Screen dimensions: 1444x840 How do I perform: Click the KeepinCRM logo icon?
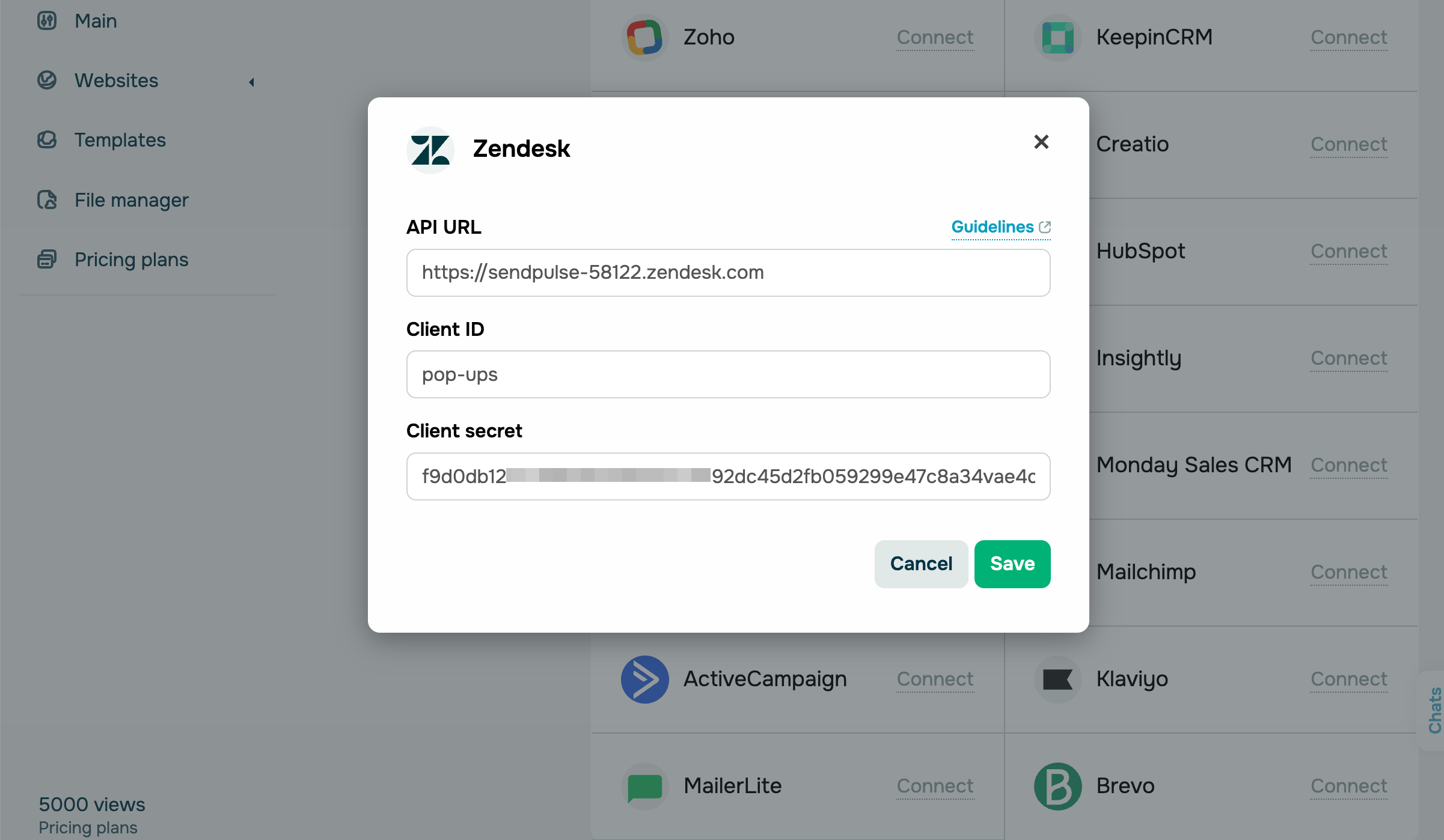pyautogui.click(x=1057, y=37)
